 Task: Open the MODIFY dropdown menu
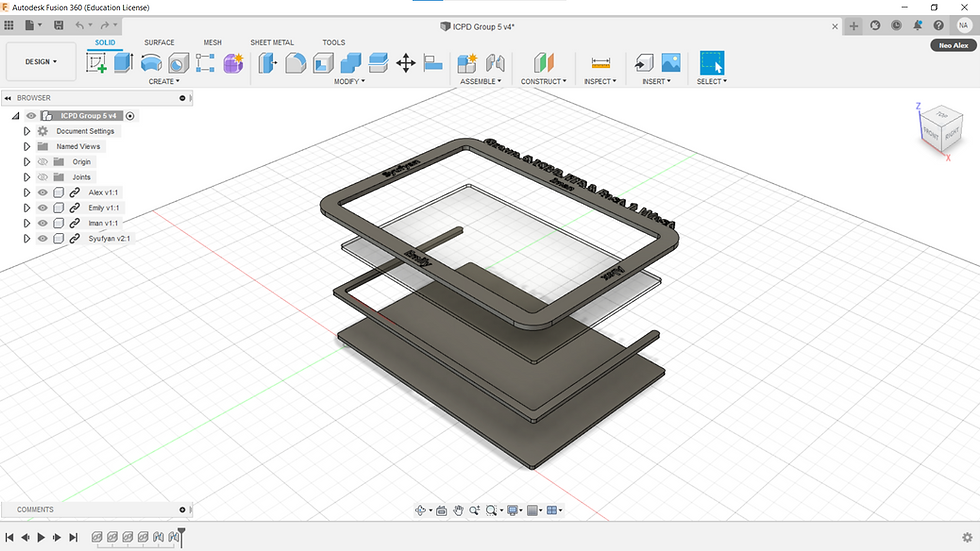(349, 81)
